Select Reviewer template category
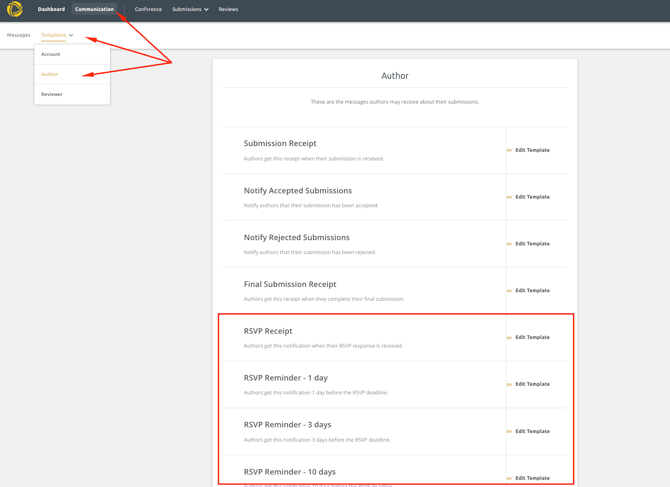This screenshot has width=670, height=487. click(52, 94)
